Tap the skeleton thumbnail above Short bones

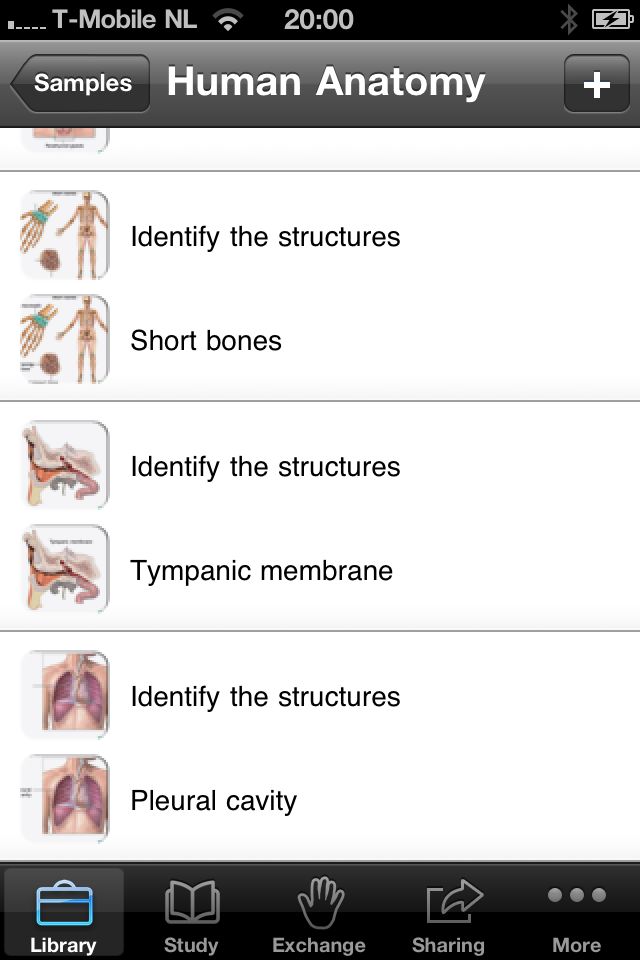point(65,236)
